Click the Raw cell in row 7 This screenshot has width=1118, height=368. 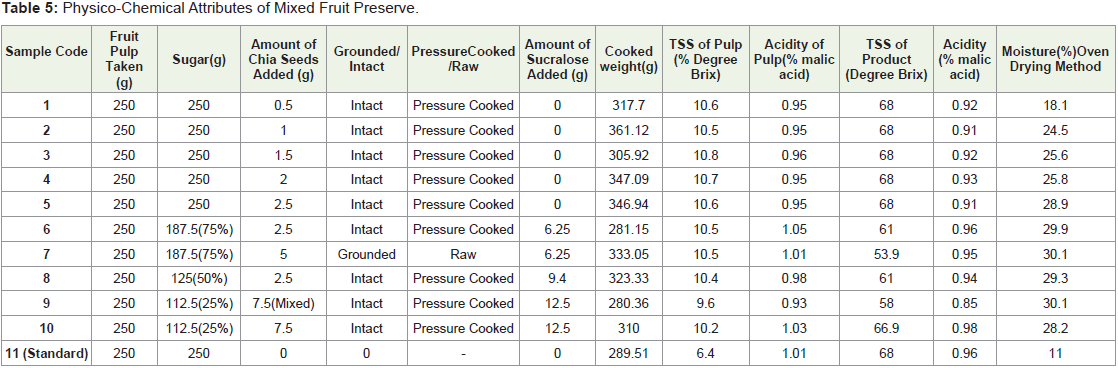pyautogui.click(x=463, y=255)
